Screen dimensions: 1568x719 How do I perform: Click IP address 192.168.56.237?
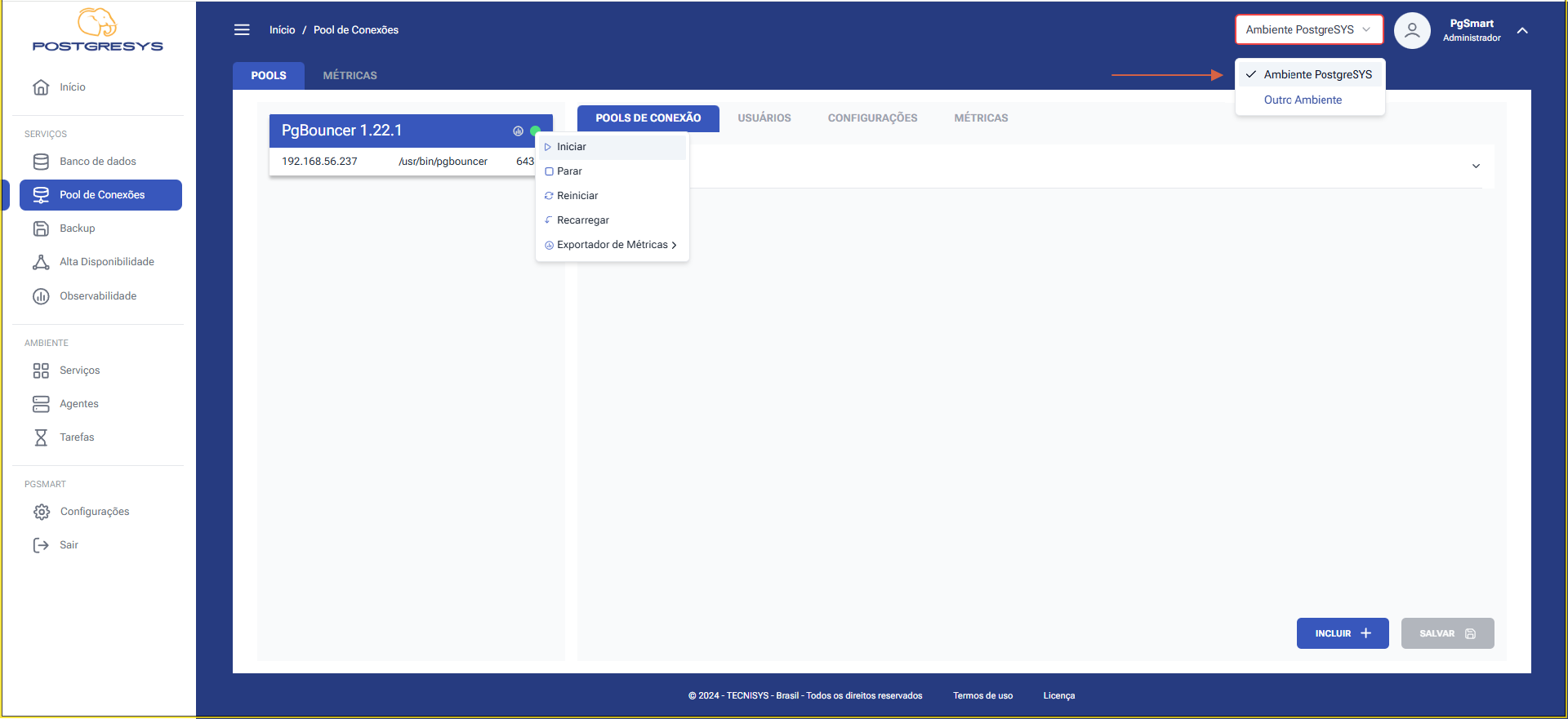[x=319, y=162]
